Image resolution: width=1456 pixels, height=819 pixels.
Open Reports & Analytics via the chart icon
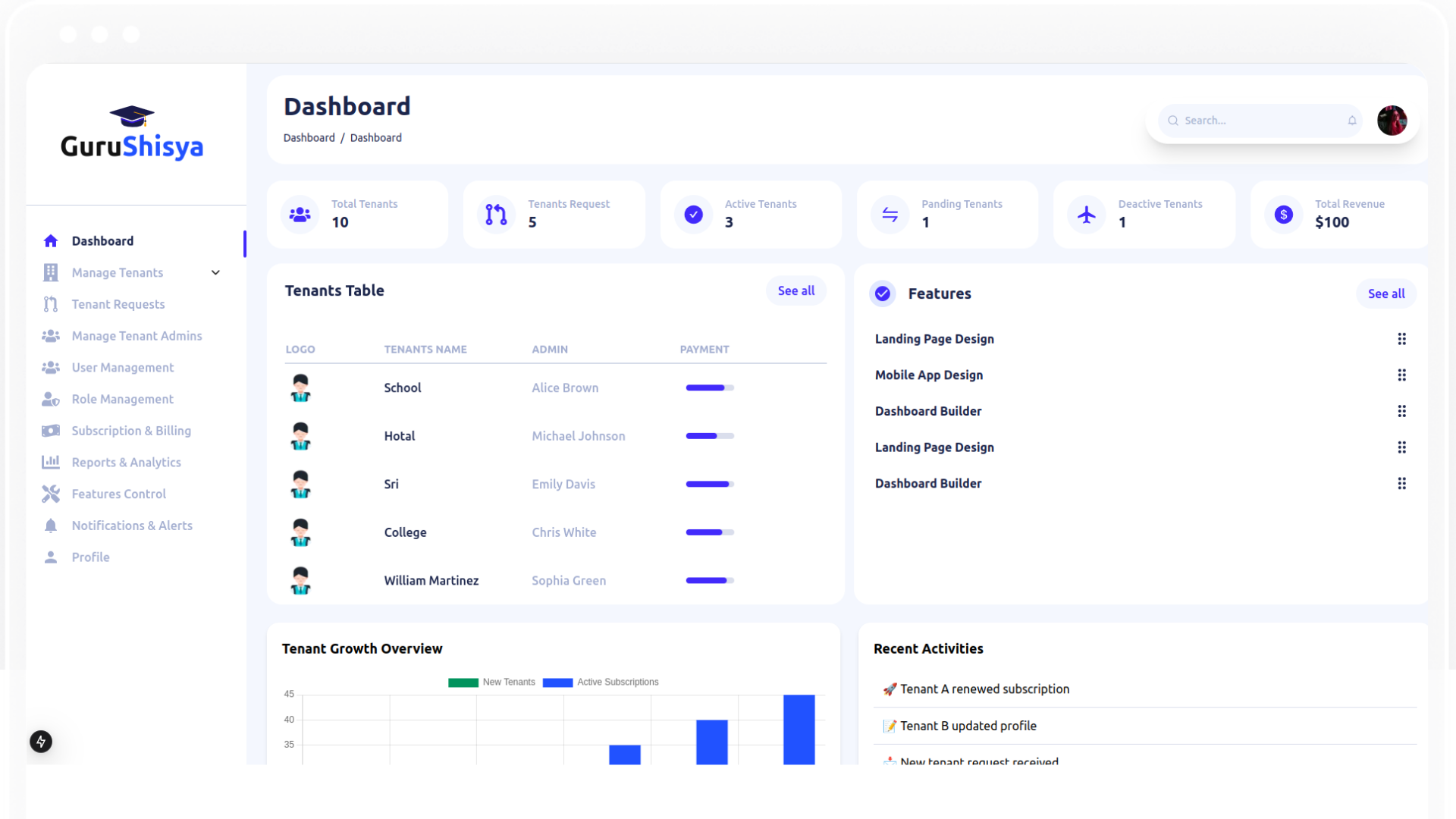tap(50, 463)
